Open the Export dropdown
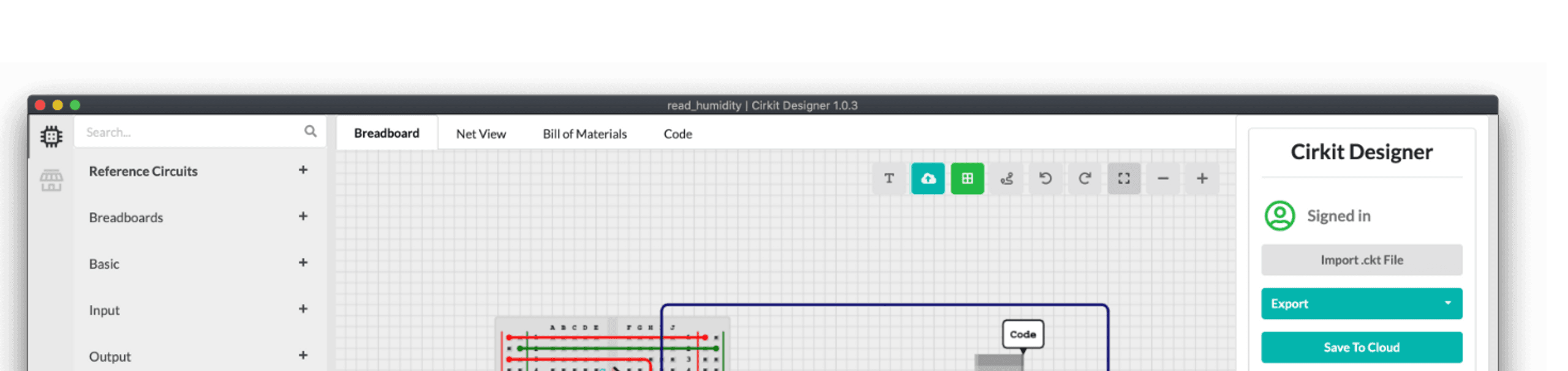Image resolution: width=1568 pixels, height=371 pixels. 1361,304
